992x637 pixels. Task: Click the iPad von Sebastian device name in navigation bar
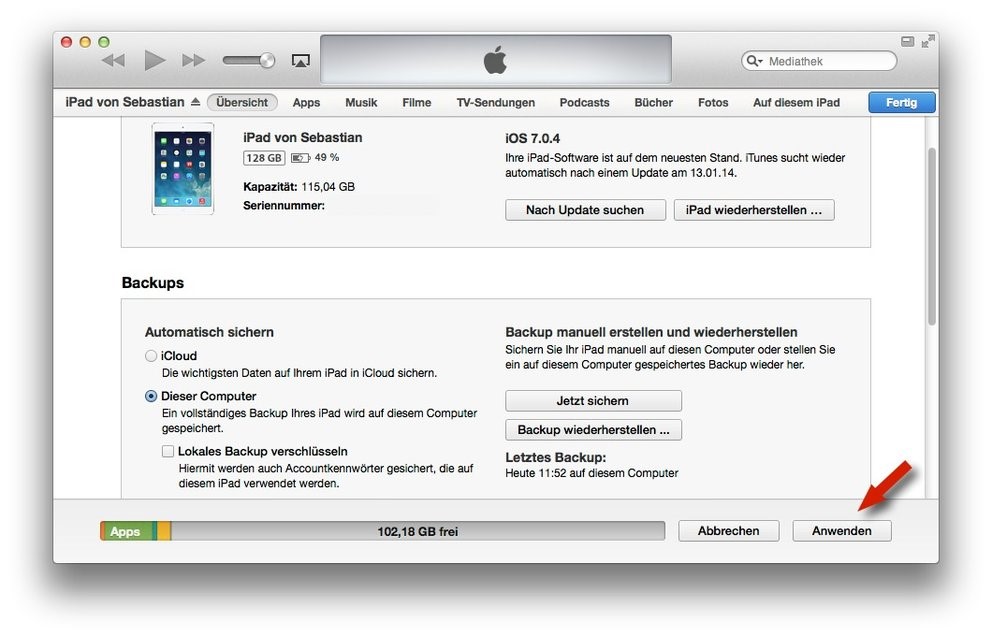[125, 102]
